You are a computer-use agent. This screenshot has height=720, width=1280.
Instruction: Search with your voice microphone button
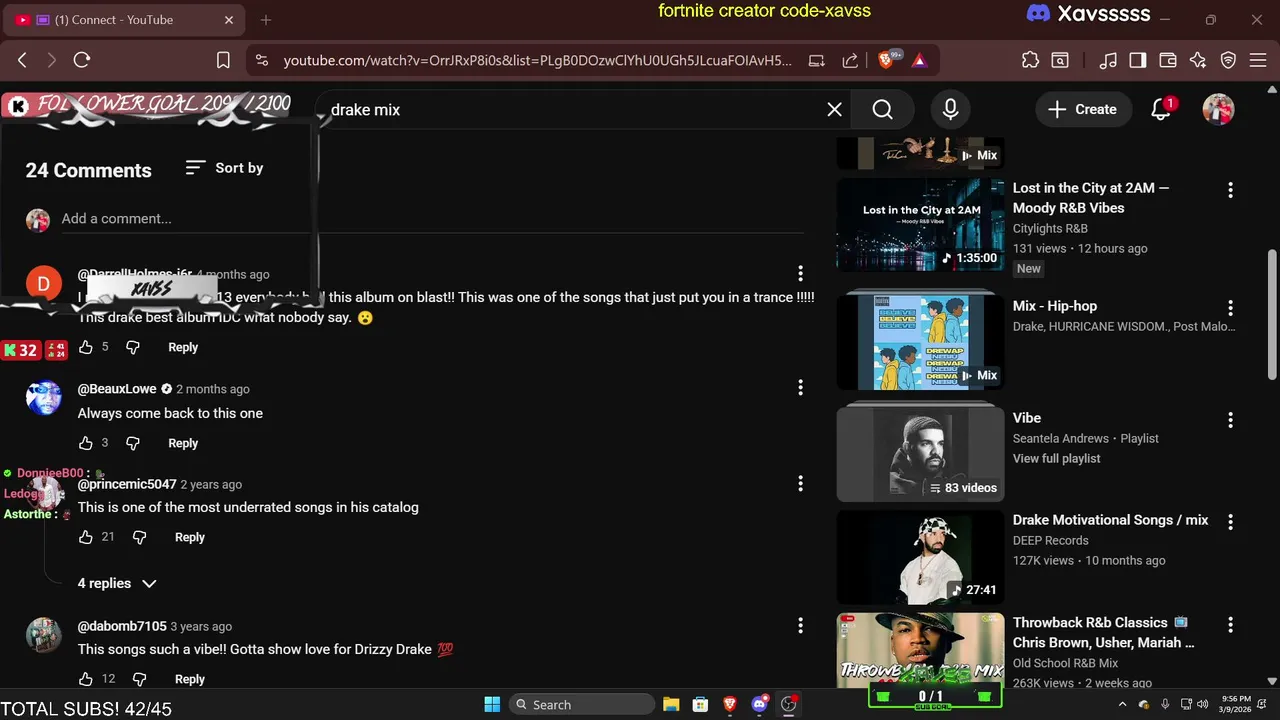(x=950, y=109)
